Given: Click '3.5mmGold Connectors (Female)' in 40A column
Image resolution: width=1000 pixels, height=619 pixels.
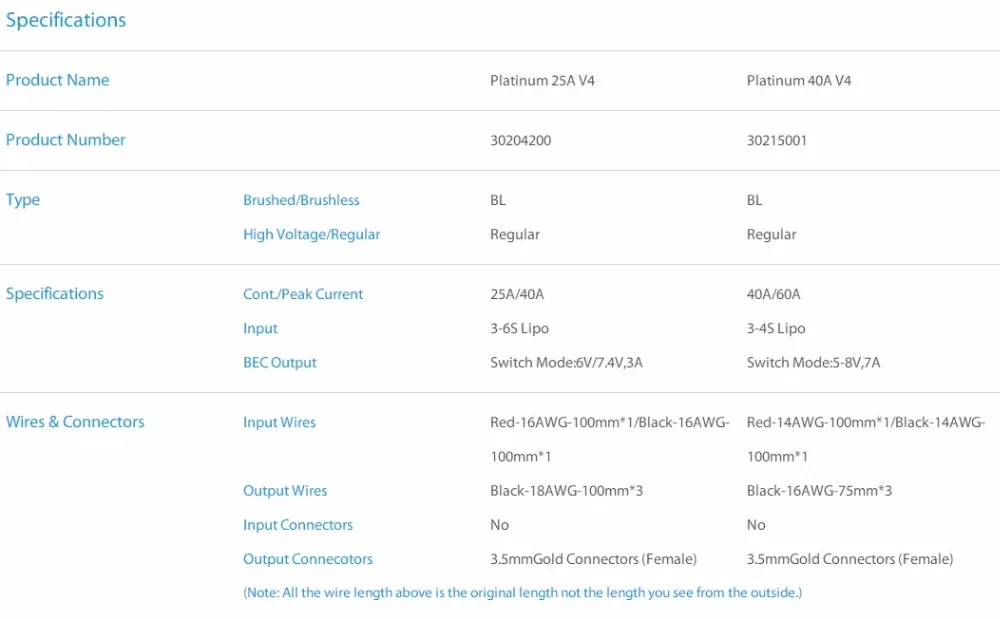Looking at the screenshot, I should click(x=849, y=559).
